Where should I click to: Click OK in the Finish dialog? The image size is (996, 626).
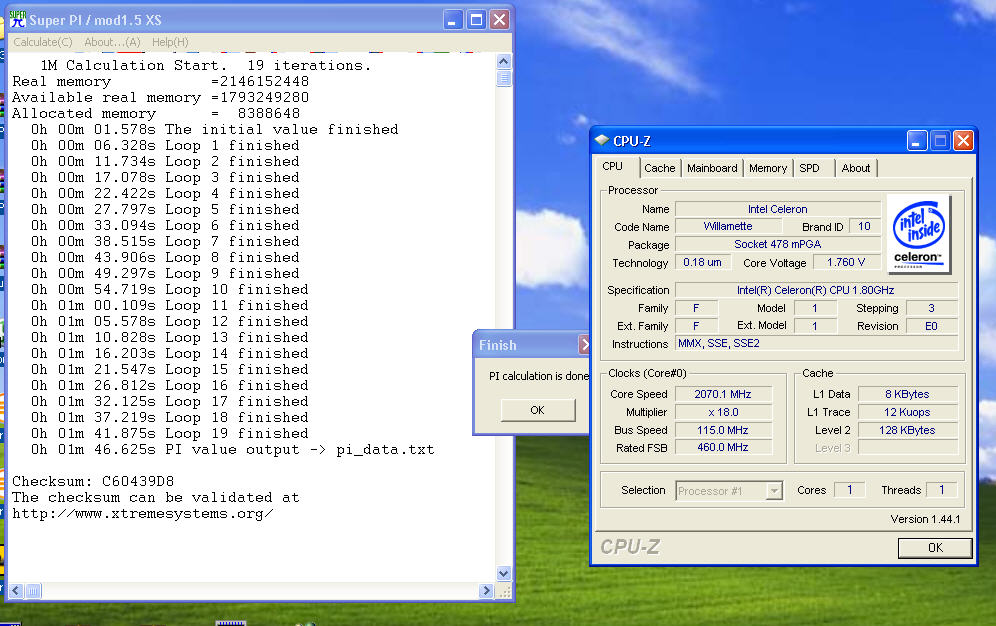[x=537, y=410]
